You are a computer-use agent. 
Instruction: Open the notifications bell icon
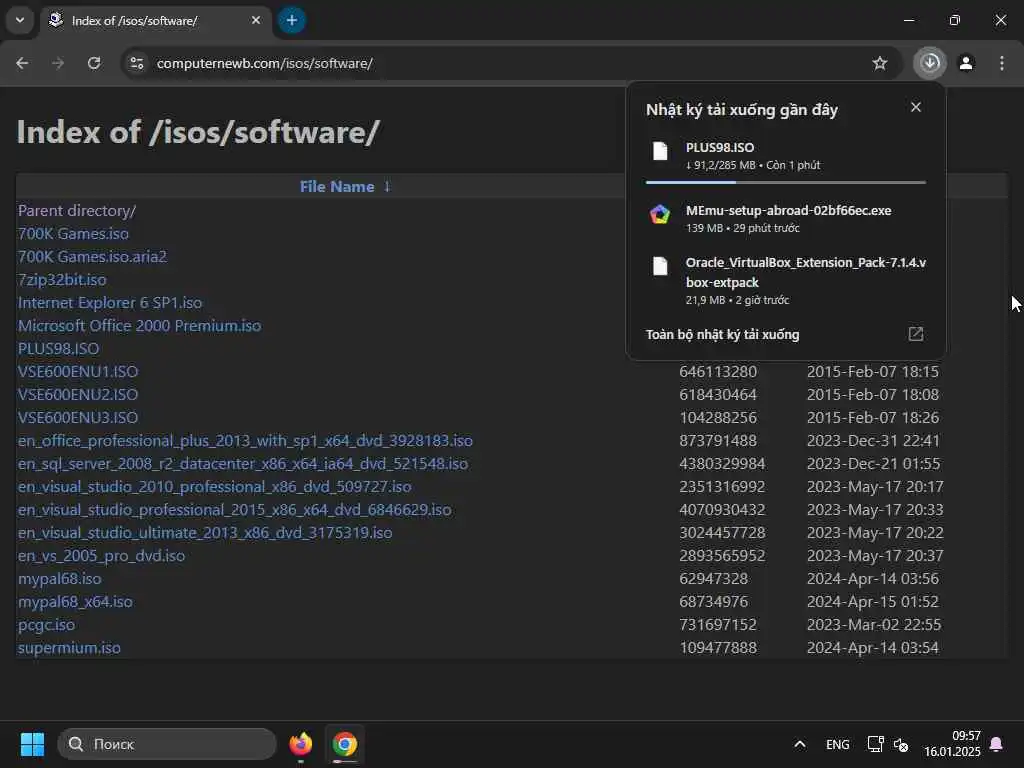(x=997, y=744)
